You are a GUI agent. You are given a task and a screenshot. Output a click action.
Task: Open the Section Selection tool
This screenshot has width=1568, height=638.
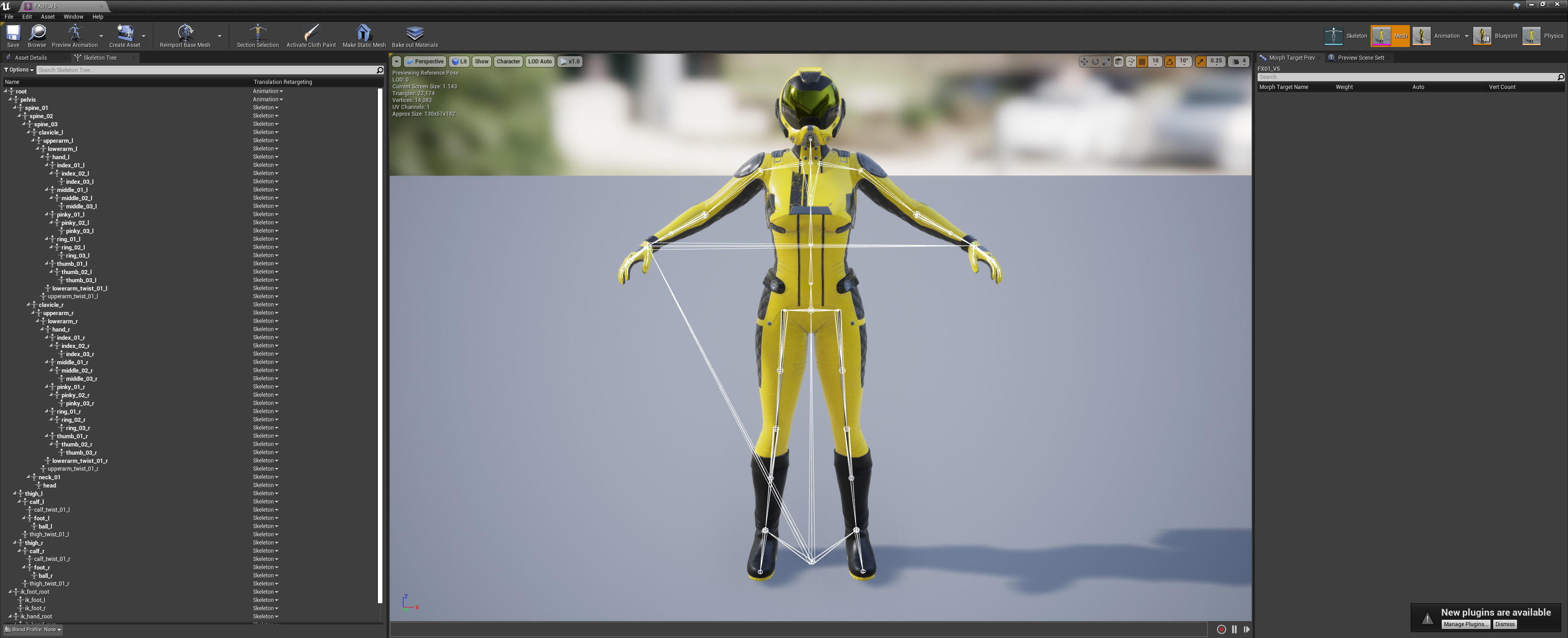pyautogui.click(x=258, y=33)
